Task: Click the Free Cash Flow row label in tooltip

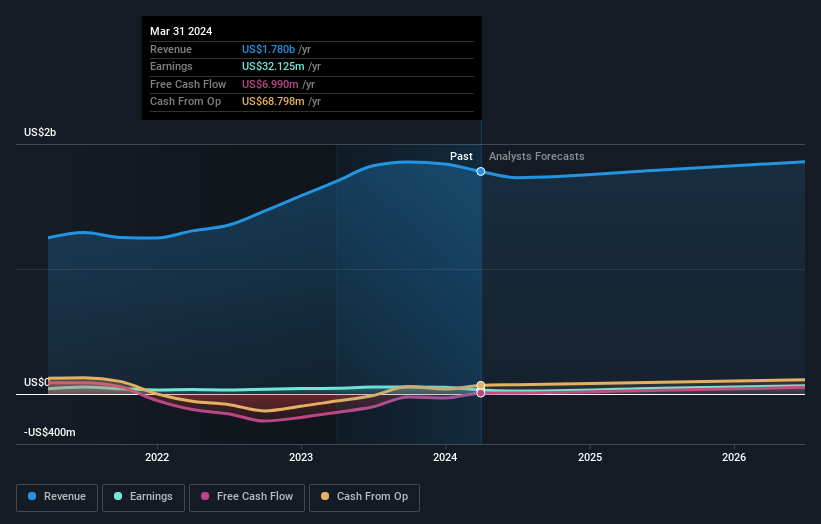Action: [188, 84]
